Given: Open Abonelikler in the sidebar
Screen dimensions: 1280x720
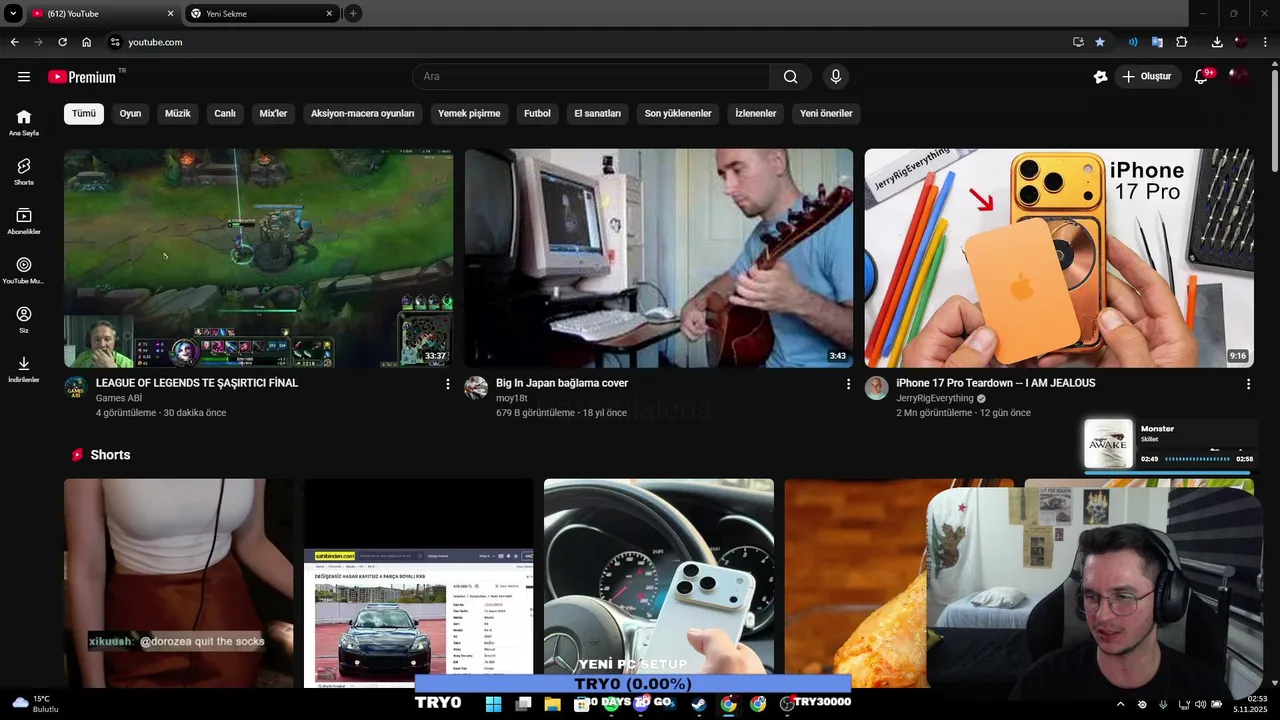Looking at the screenshot, I should pos(24,221).
